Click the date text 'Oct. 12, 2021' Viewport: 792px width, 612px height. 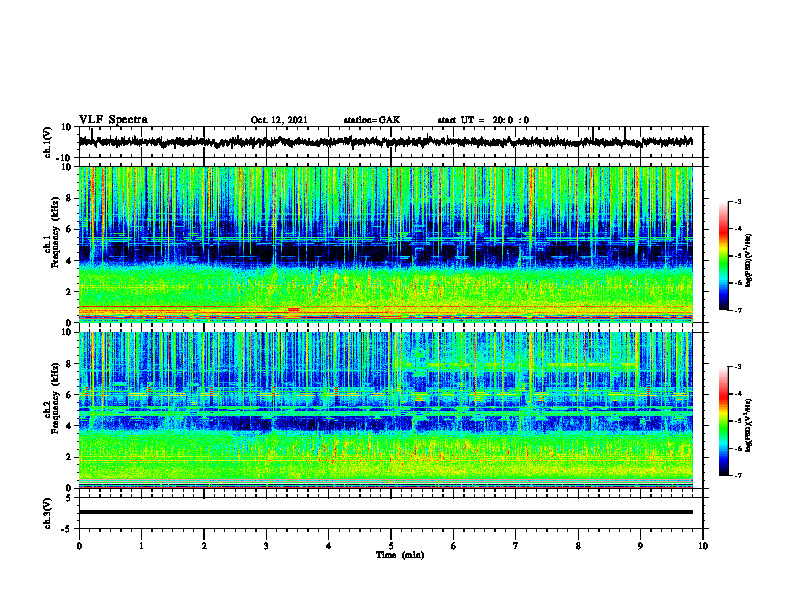[279, 120]
